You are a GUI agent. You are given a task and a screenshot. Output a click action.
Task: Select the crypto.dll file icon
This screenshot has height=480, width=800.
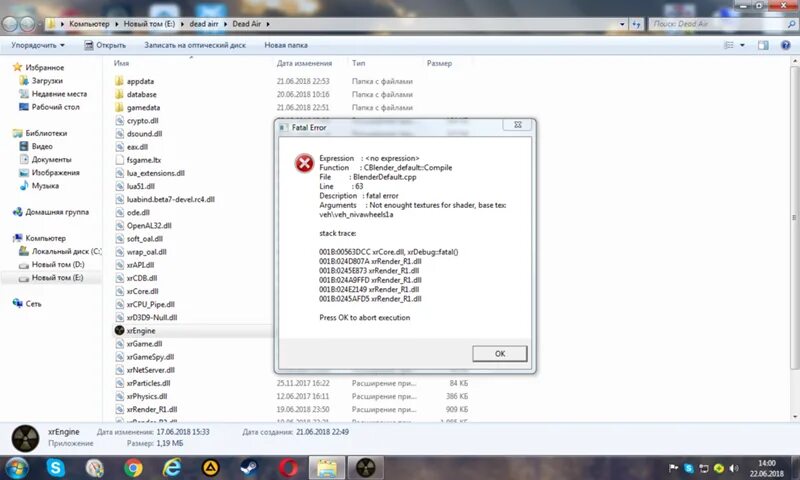(119, 121)
